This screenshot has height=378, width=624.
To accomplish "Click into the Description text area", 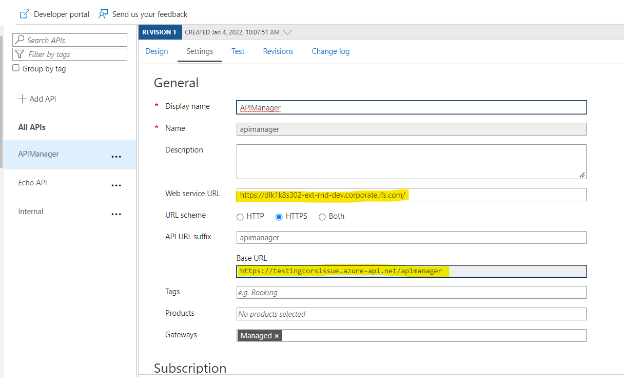I will pyautogui.click(x=411, y=161).
